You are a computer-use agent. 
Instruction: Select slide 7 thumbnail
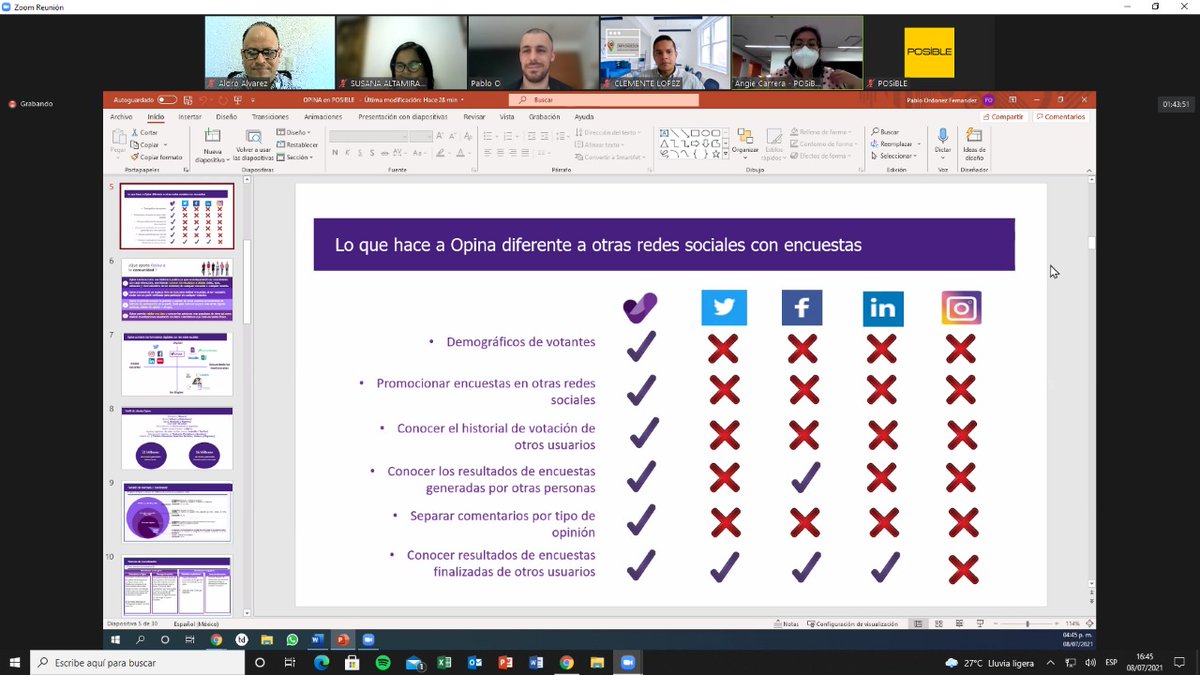click(177, 364)
